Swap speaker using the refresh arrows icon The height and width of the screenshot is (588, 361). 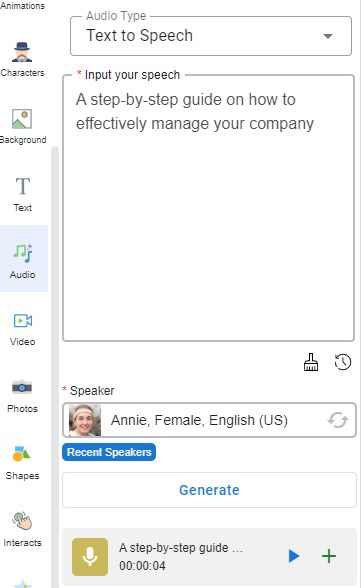(338, 420)
